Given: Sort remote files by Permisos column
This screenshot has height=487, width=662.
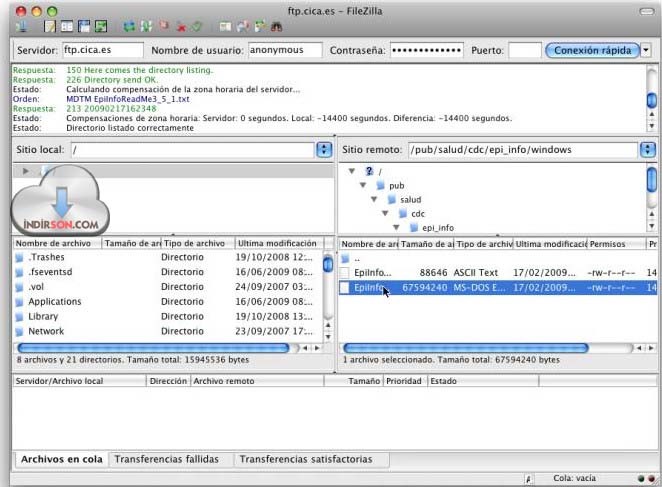Looking at the screenshot, I should 616,244.
